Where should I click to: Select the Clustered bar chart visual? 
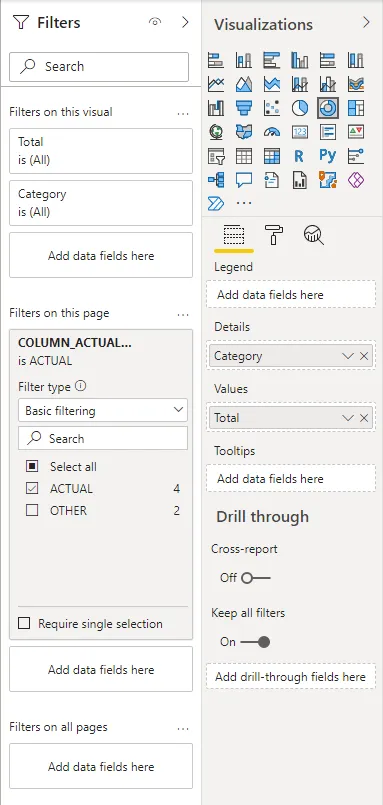(272, 60)
